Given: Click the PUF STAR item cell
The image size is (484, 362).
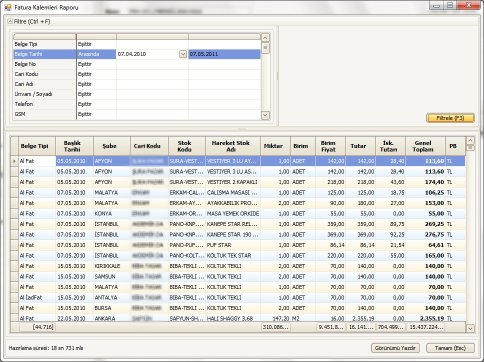Looking at the screenshot, I should pos(233,245).
